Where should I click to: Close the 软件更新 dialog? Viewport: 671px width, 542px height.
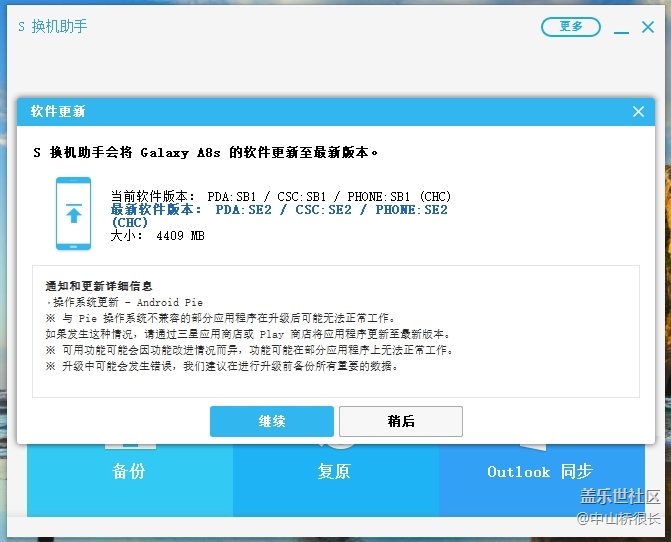[638, 112]
